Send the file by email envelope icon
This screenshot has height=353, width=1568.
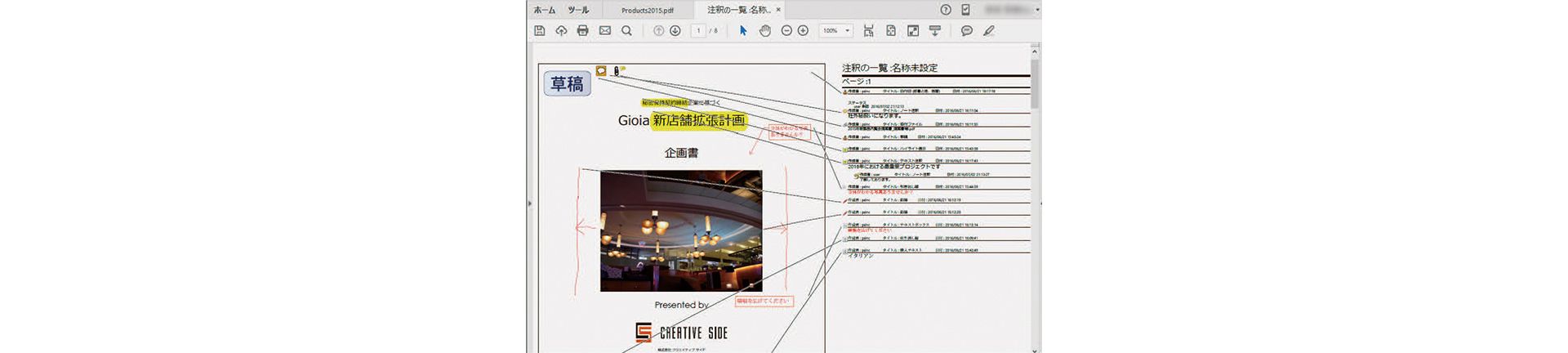[604, 30]
